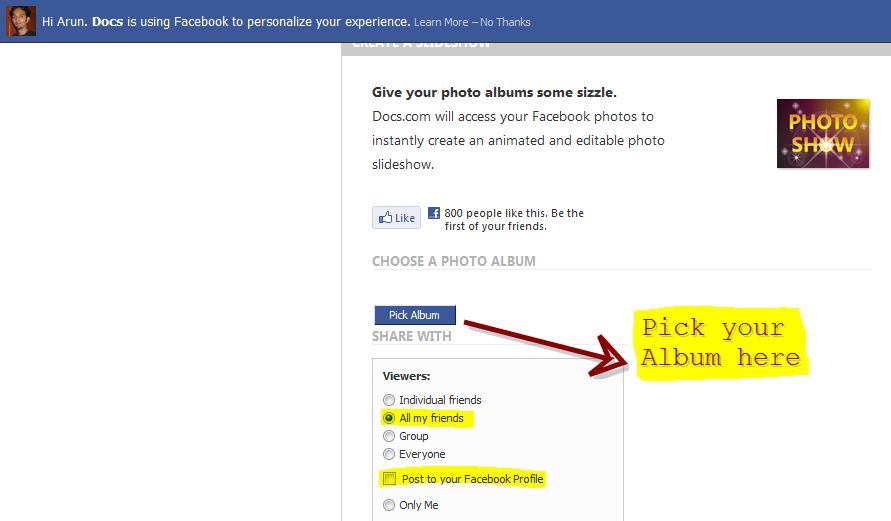The image size is (891, 521).
Task: Open the Photo Show thumbnail image
Action: [x=823, y=133]
